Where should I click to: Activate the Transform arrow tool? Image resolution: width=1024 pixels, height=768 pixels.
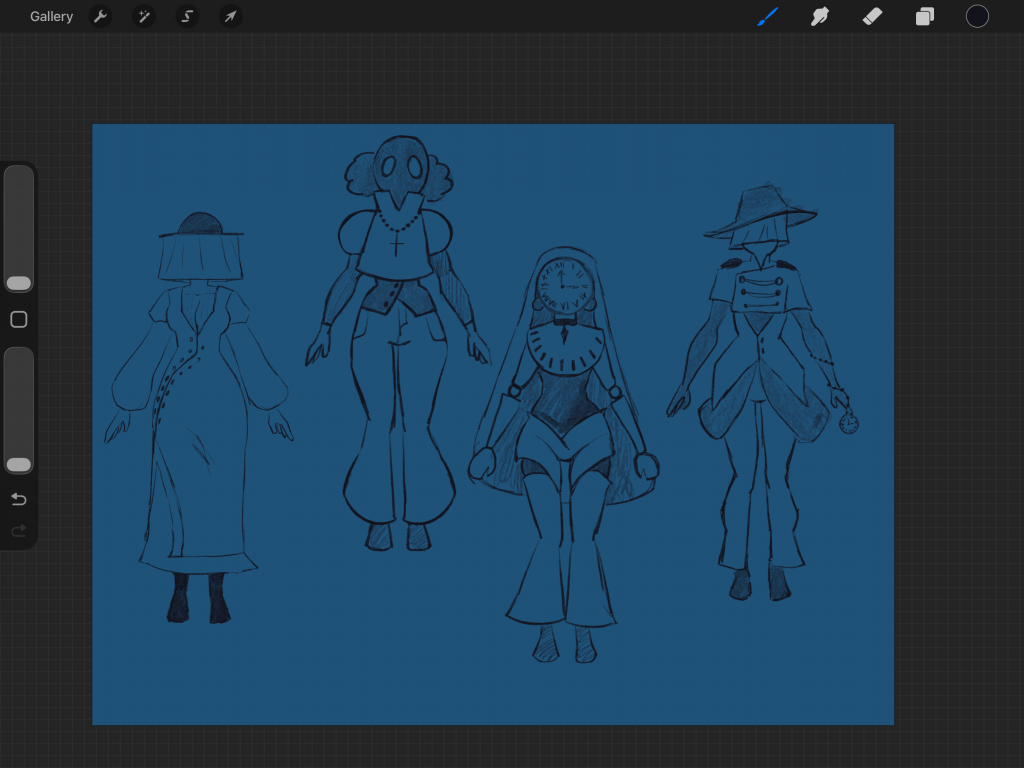point(230,17)
